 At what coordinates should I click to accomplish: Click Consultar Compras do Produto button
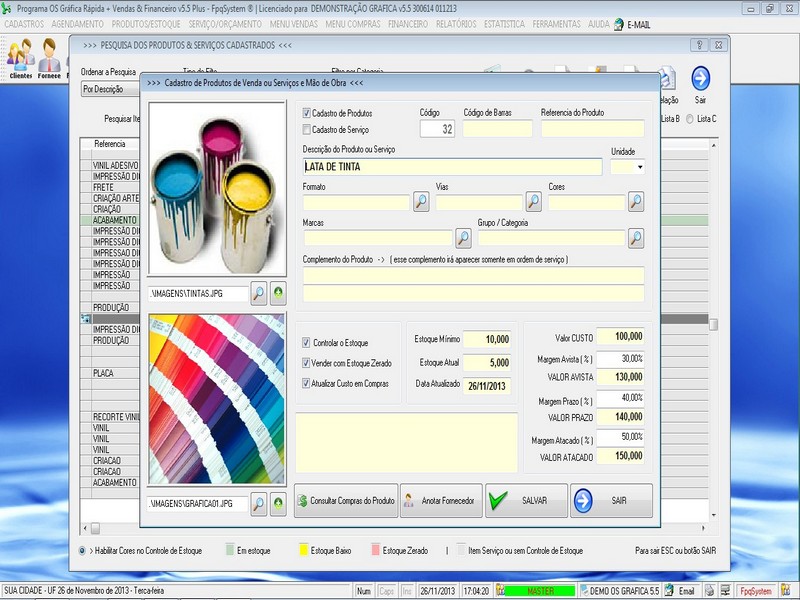346,500
